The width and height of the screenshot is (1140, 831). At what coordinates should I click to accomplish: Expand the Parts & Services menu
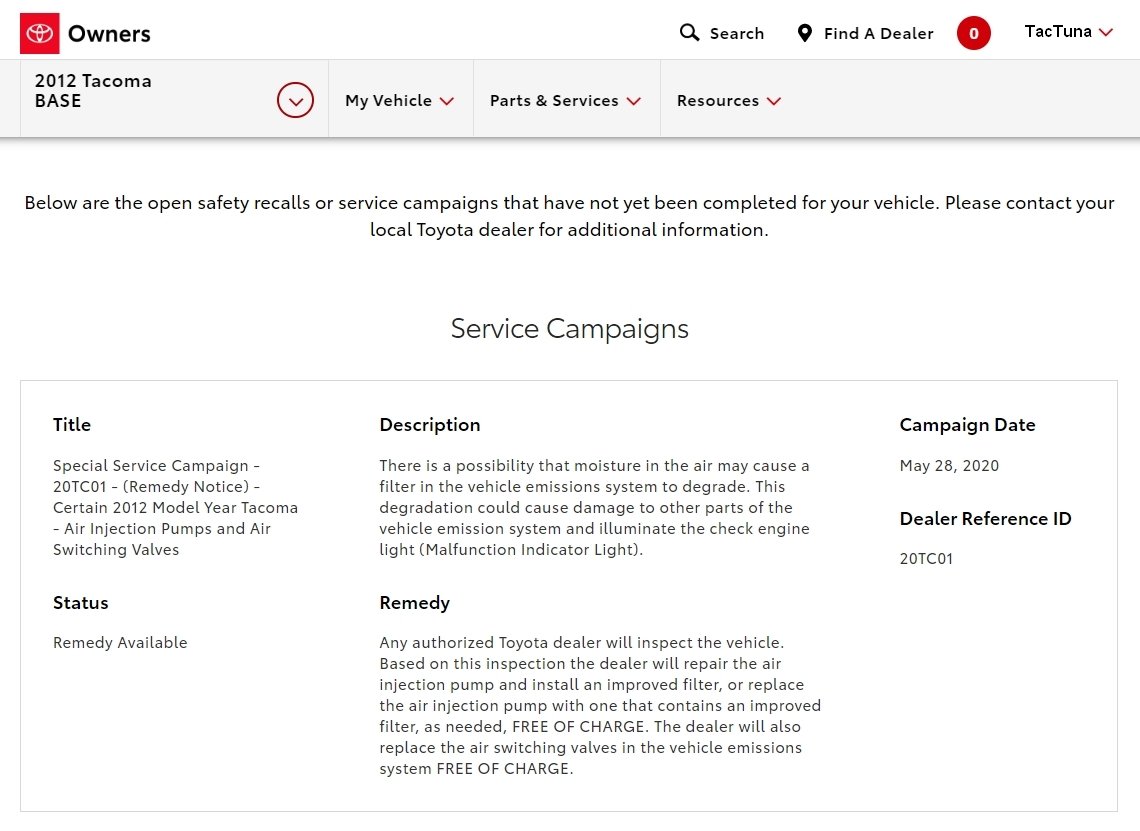pos(566,100)
